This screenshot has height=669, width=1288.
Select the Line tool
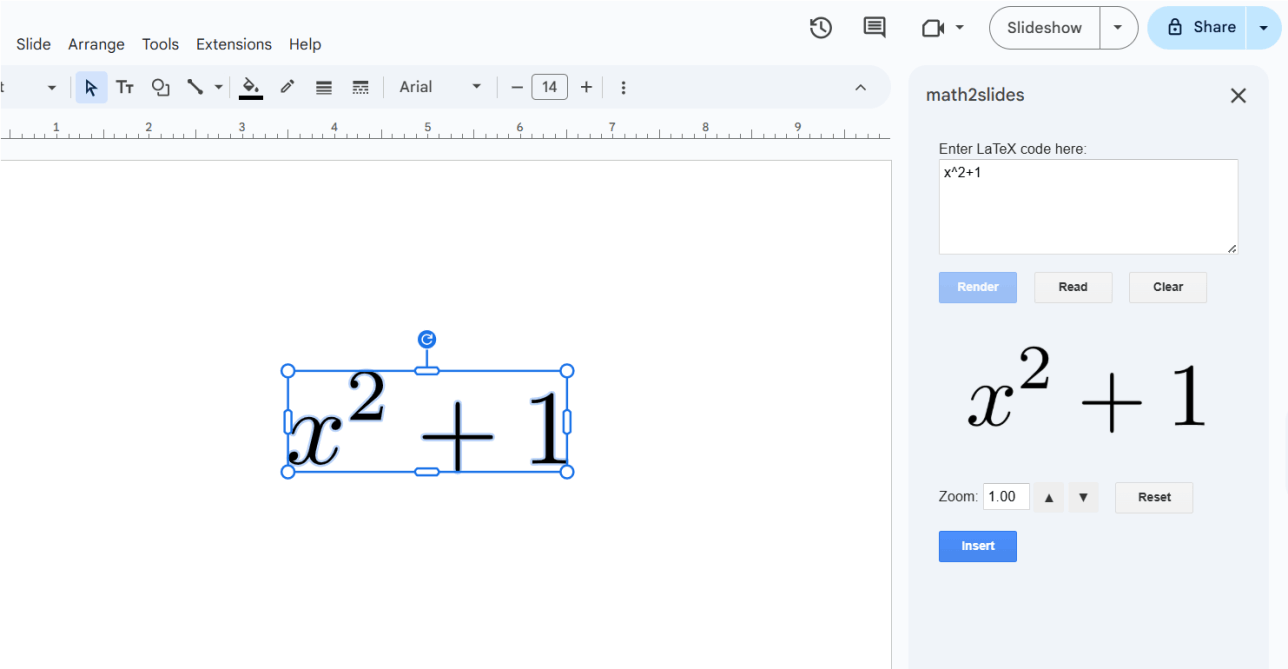(x=195, y=88)
